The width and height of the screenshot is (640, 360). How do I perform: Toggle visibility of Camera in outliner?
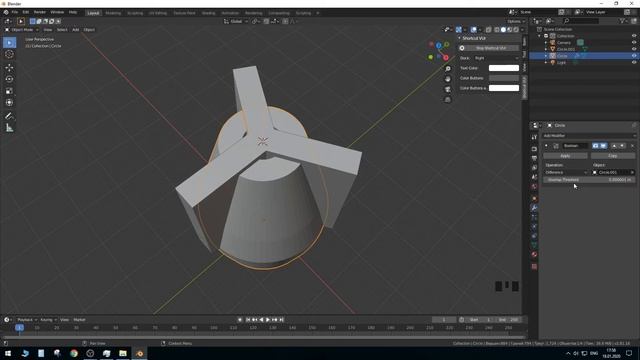(634, 42)
